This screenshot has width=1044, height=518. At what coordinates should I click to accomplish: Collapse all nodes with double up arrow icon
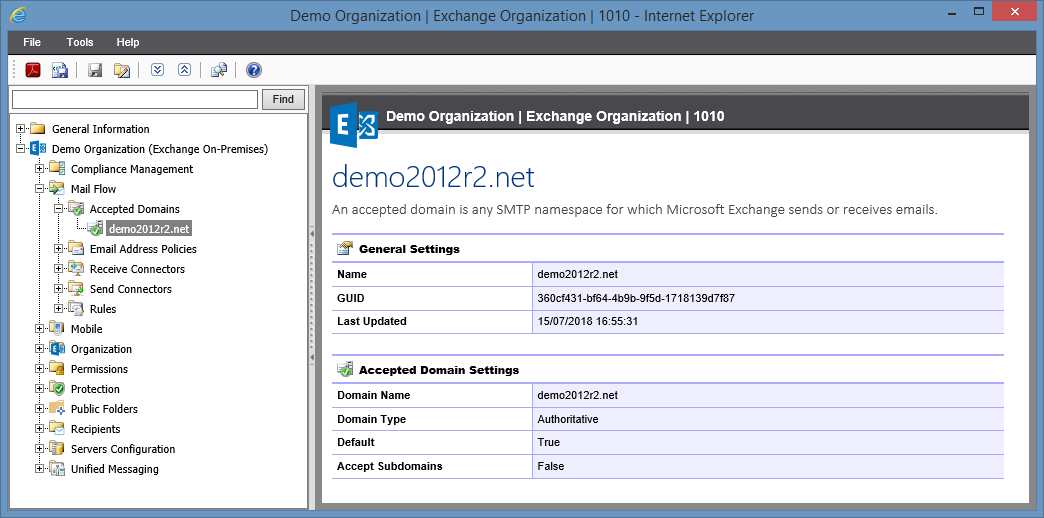point(184,70)
